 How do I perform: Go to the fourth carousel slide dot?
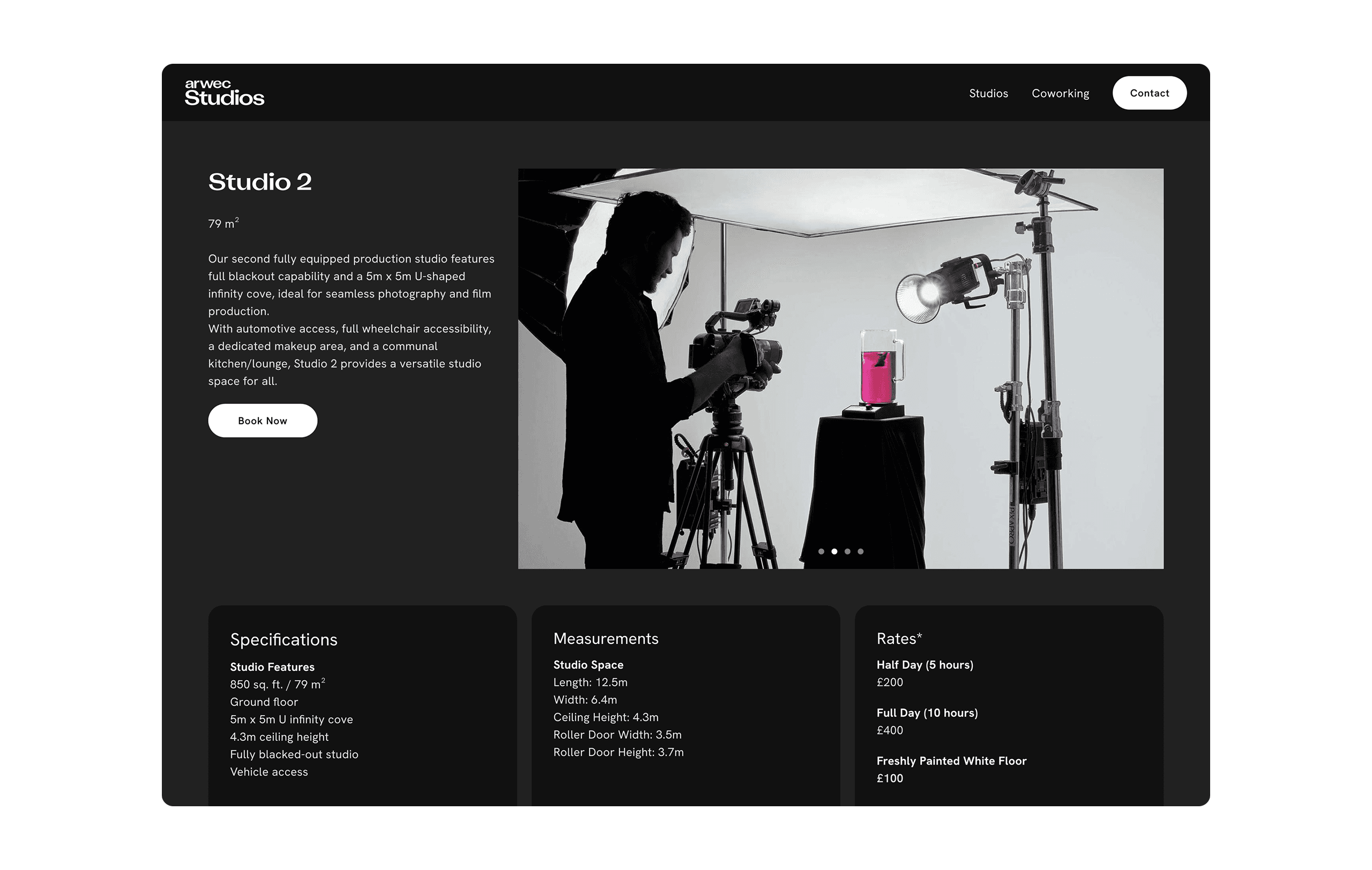(x=860, y=551)
